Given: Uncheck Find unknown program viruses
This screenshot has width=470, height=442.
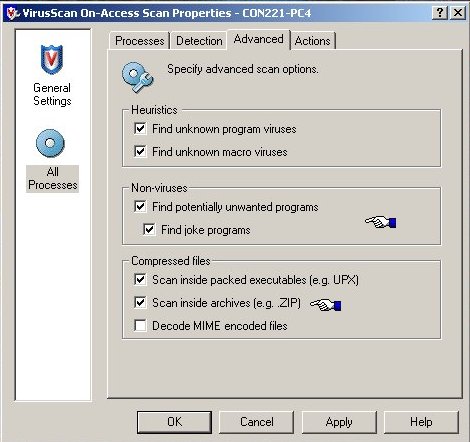Looking at the screenshot, I should click(140, 129).
